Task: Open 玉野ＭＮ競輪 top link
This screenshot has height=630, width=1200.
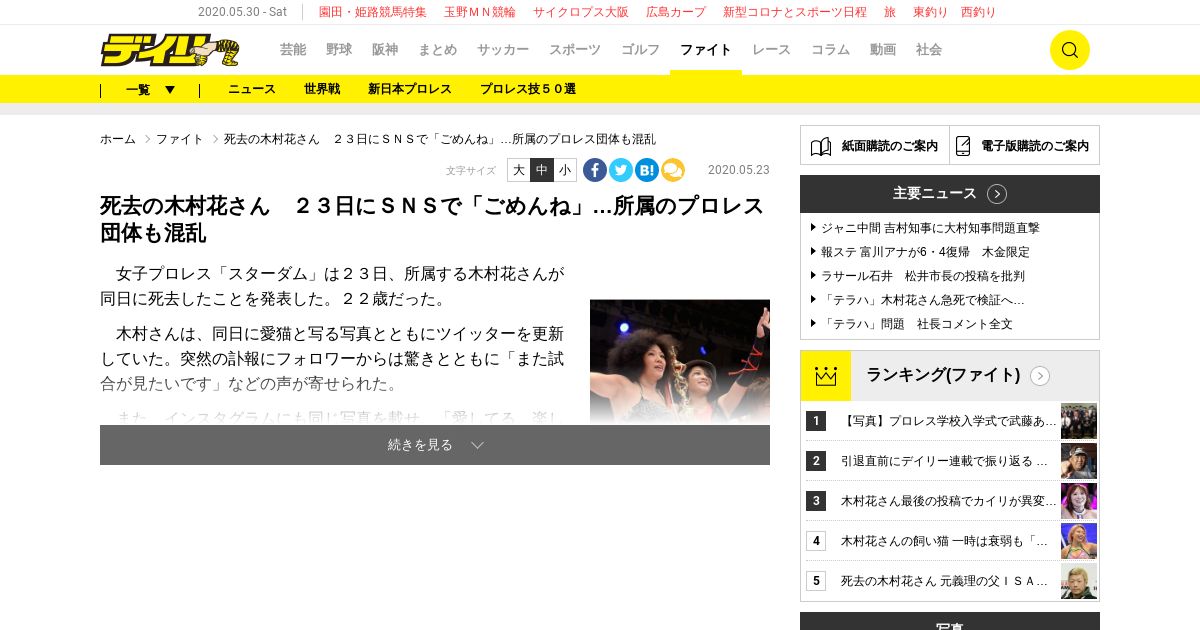Action: coord(480,12)
